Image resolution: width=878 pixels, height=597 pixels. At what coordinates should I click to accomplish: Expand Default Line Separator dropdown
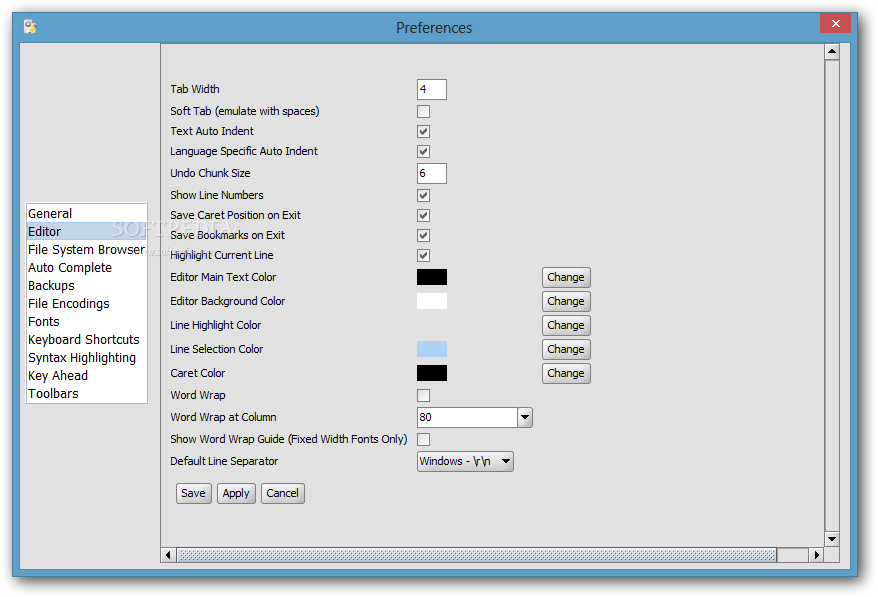coord(465,461)
